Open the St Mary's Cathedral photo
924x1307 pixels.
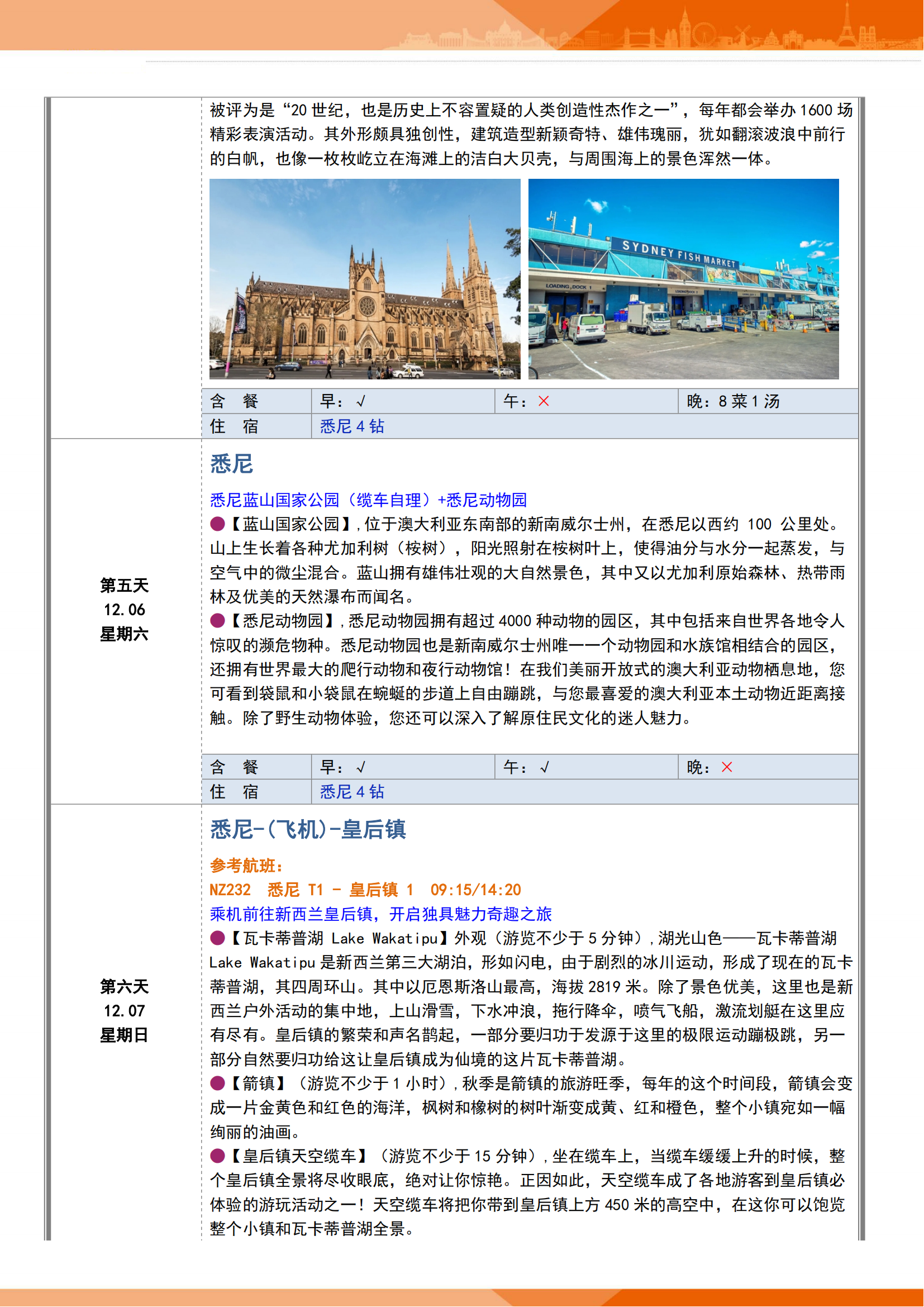point(365,279)
